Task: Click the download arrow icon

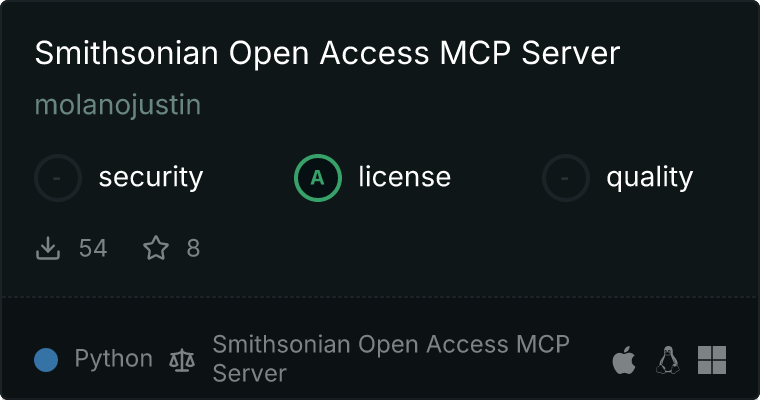Action: [48, 248]
